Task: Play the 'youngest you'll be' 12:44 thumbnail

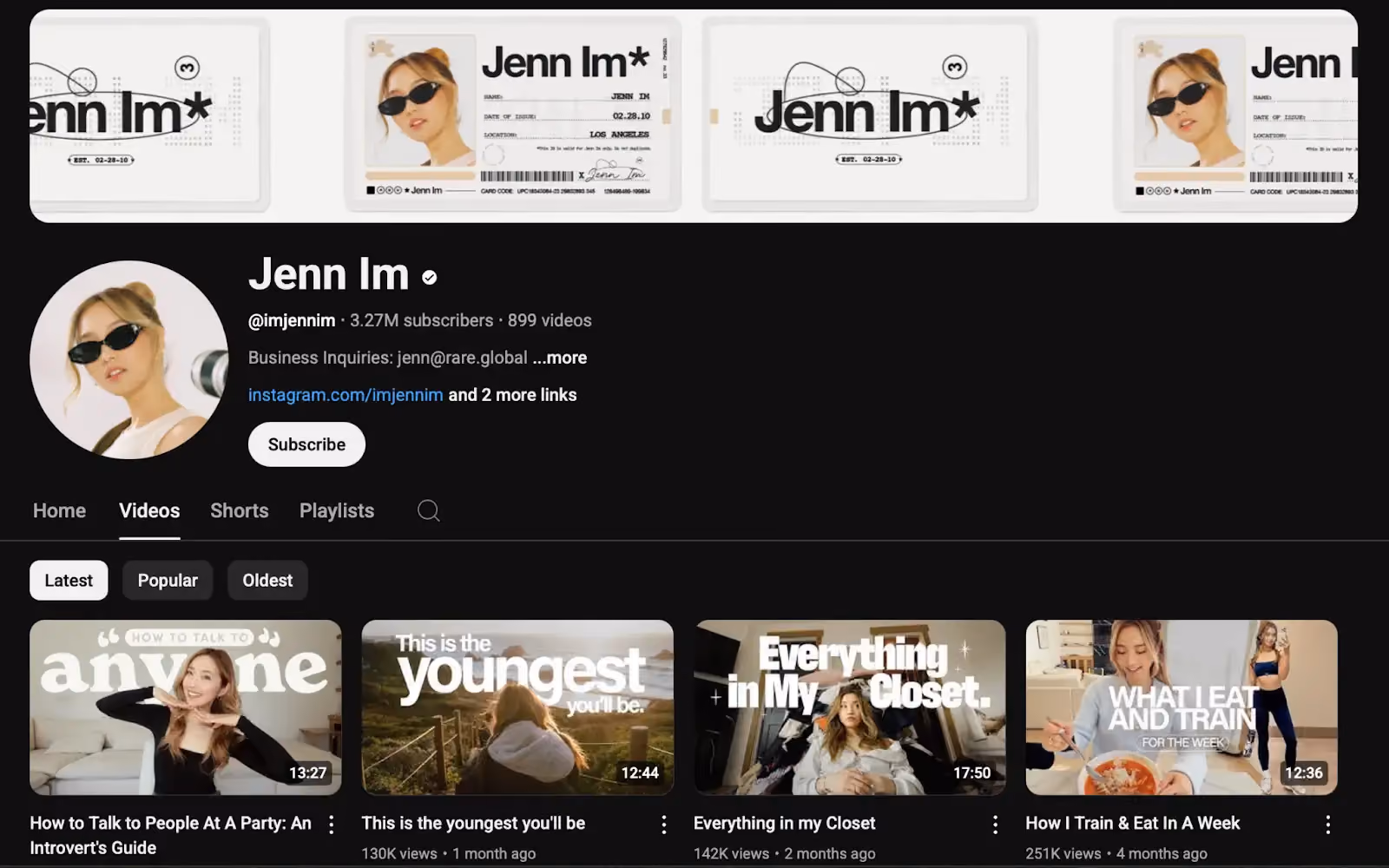Action: coord(517,707)
